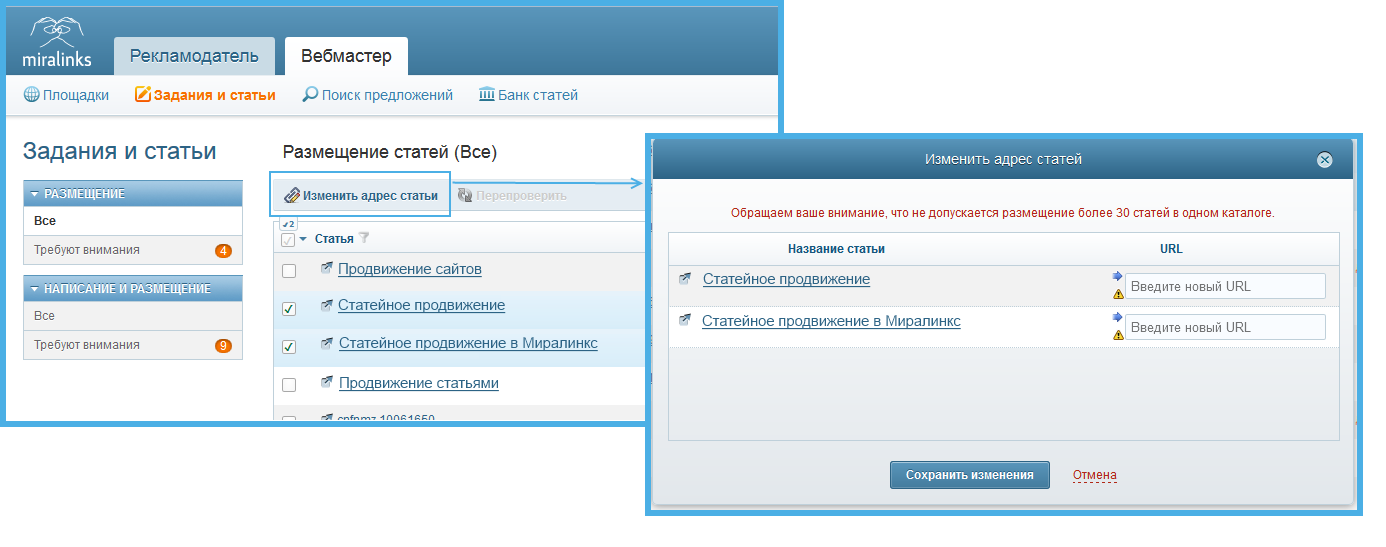The width and height of the screenshot is (1386, 547).
Task: Switch to the Рекламодатель tab
Action: 194,56
